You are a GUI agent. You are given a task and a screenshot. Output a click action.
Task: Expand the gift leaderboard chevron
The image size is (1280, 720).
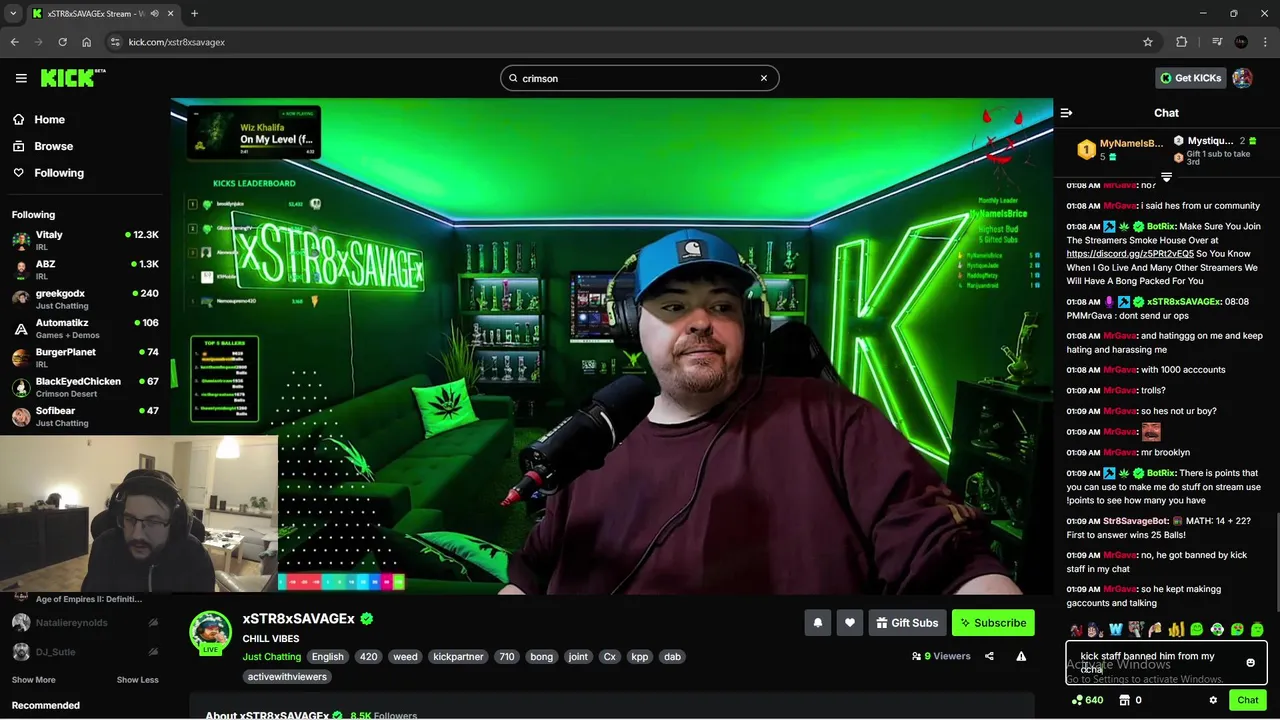click(1166, 177)
